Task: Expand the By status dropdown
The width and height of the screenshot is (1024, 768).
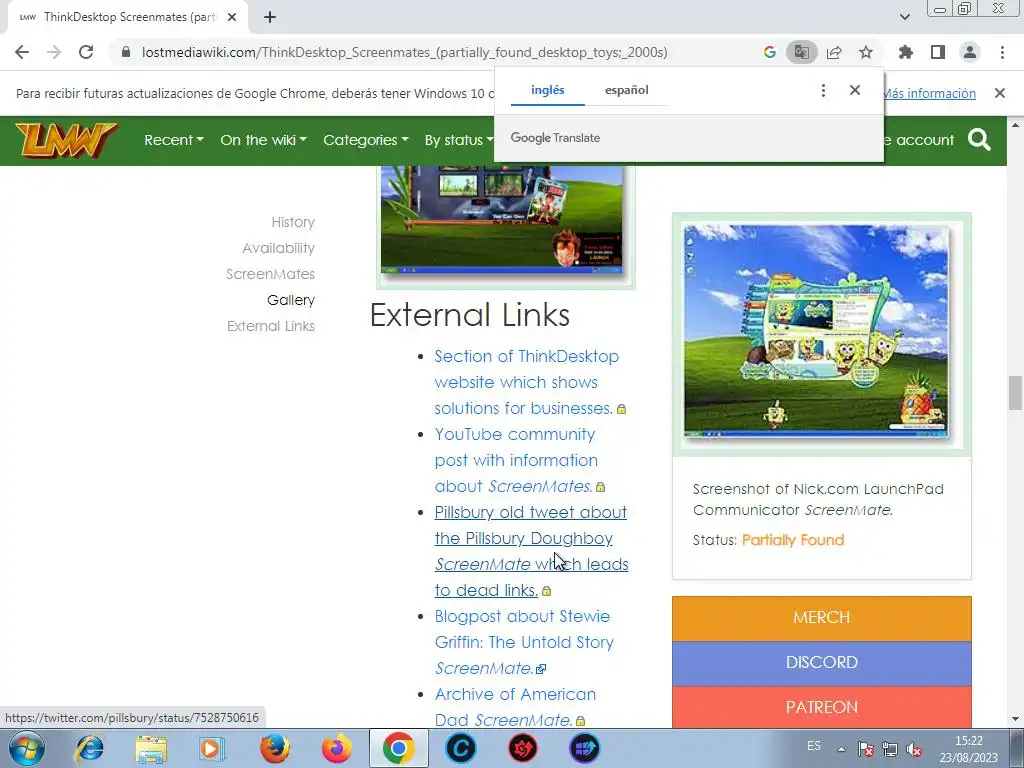Action: point(458,140)
